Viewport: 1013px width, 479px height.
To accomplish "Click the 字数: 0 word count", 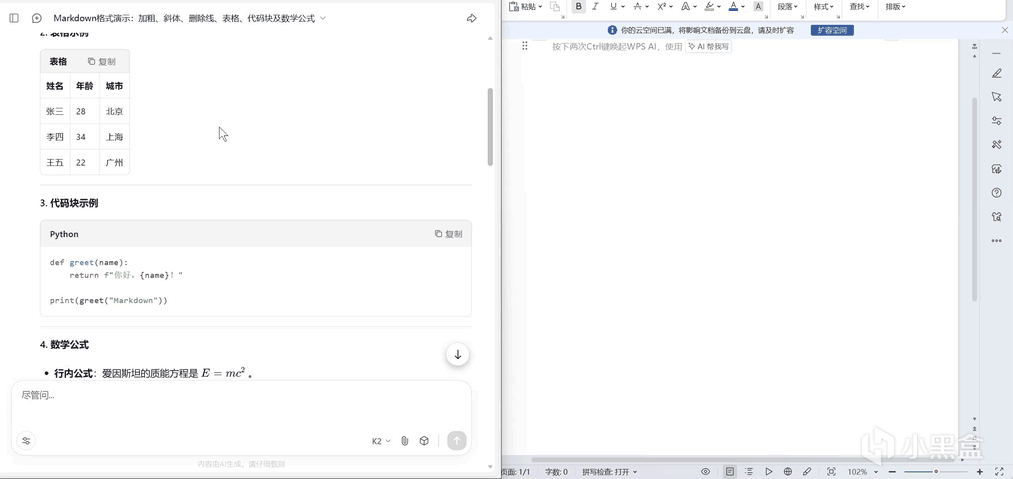I will click(556, 472).
